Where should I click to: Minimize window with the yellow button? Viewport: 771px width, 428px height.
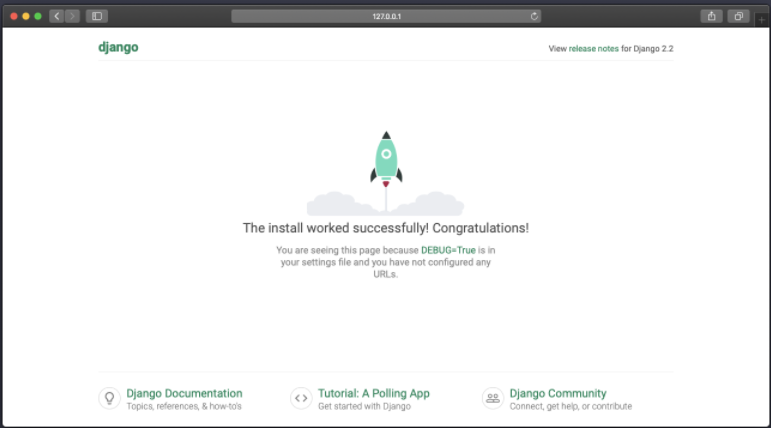(26, 16)
